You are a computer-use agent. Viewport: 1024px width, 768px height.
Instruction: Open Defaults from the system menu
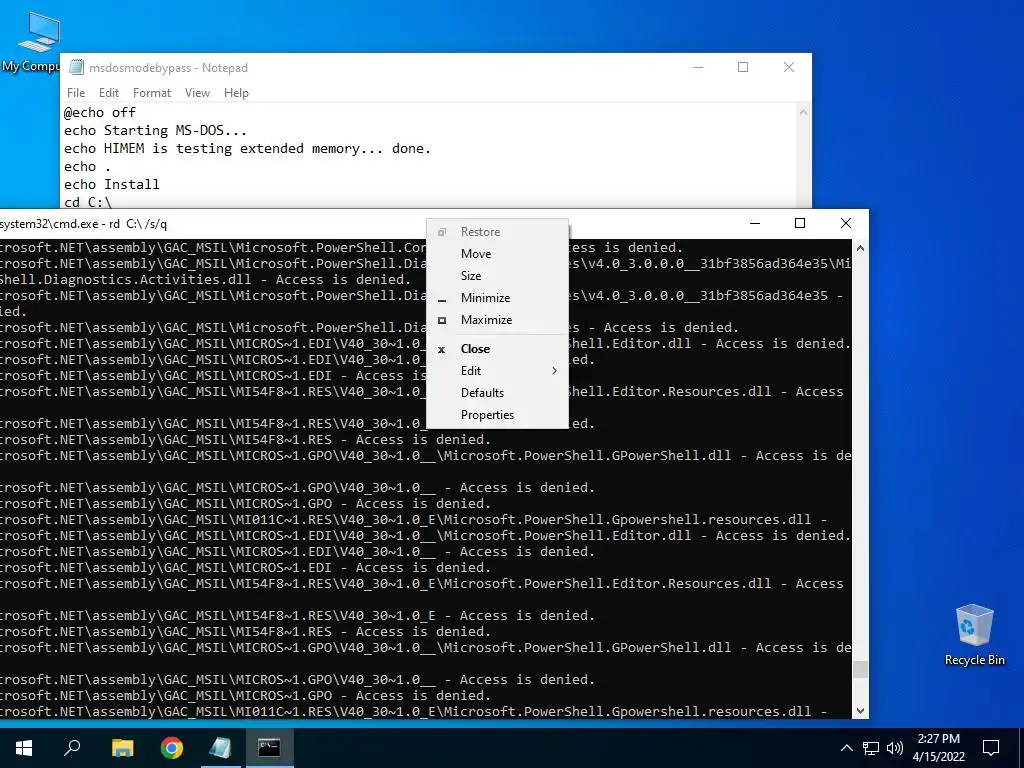coord(497,393)
